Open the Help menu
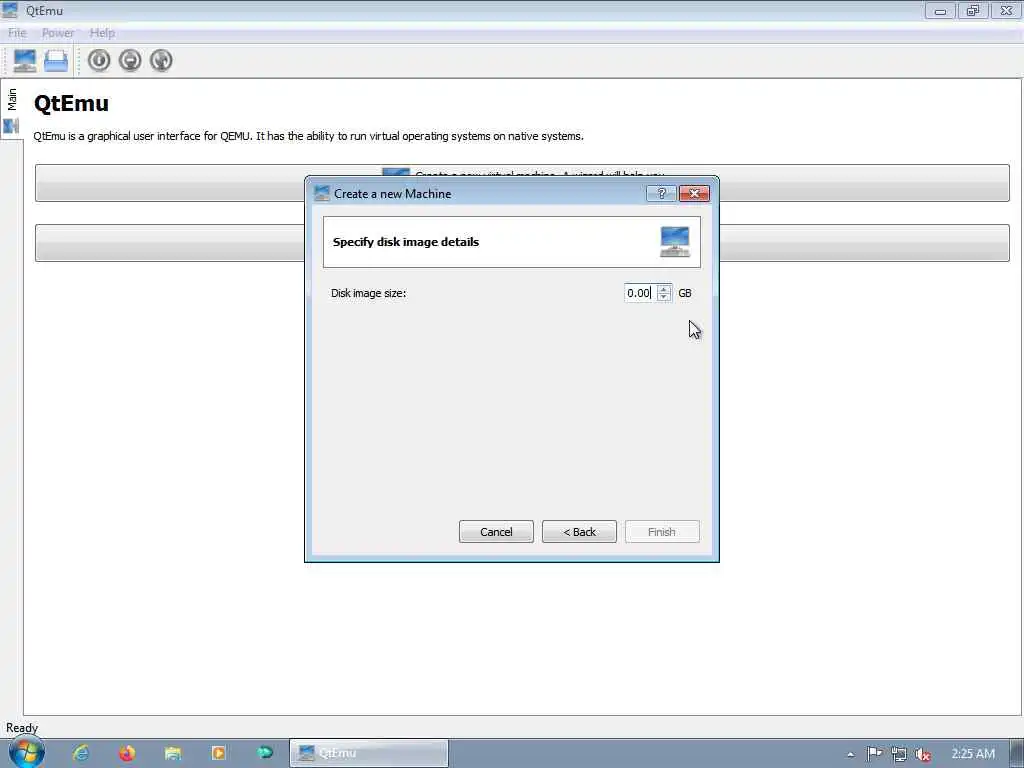 [102, 33]
